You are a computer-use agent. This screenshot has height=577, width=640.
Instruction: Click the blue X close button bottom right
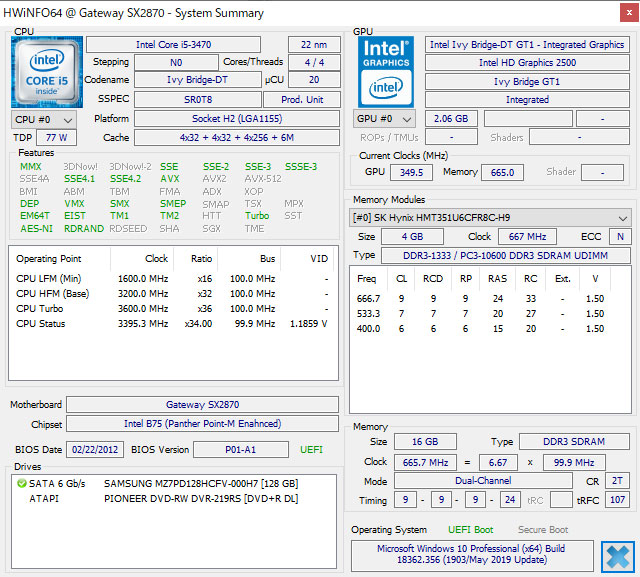pyautogui.click(x=618, y=557)
